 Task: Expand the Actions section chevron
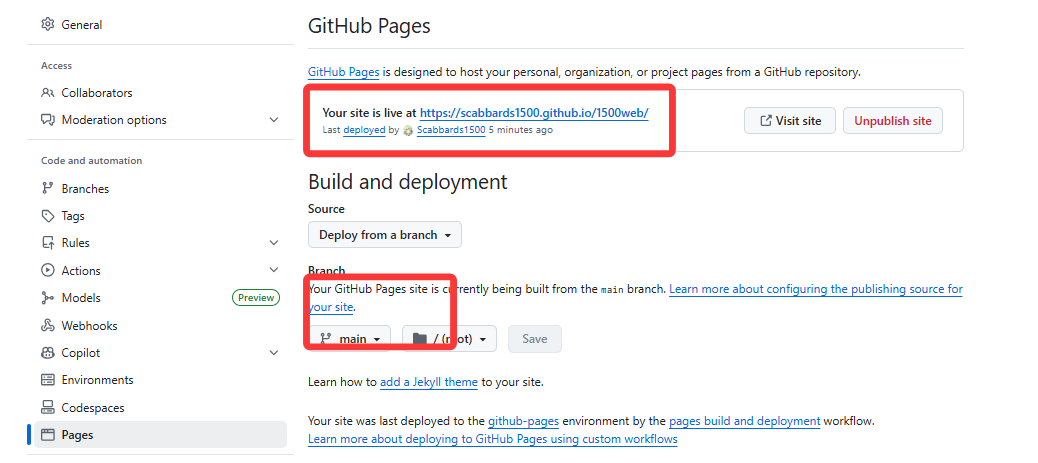pyautogui.click(x=274, y=270)
